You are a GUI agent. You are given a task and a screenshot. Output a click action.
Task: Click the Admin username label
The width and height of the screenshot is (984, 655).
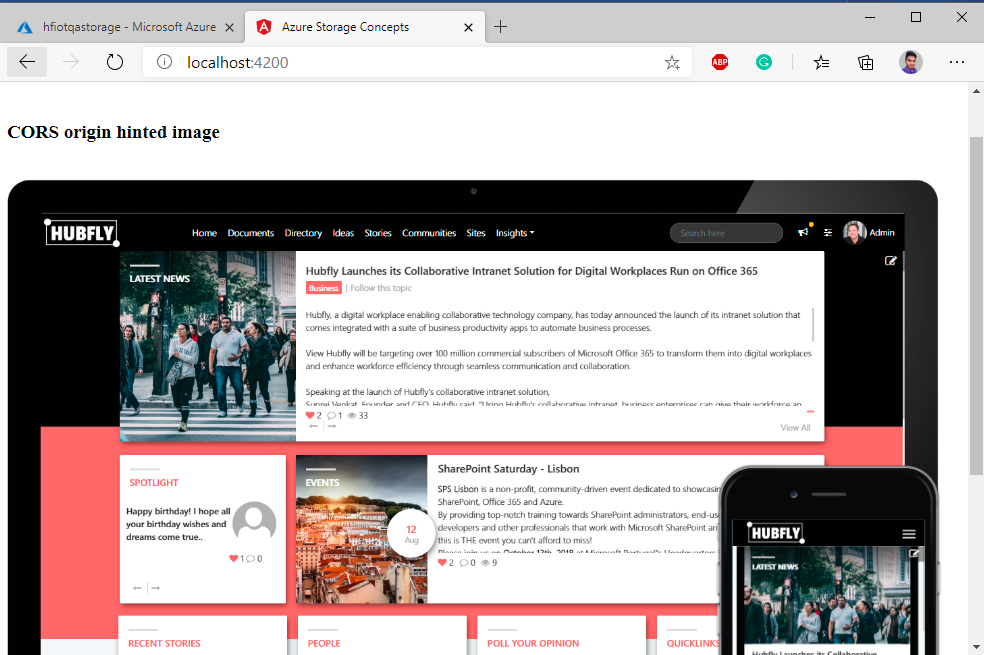882,232
